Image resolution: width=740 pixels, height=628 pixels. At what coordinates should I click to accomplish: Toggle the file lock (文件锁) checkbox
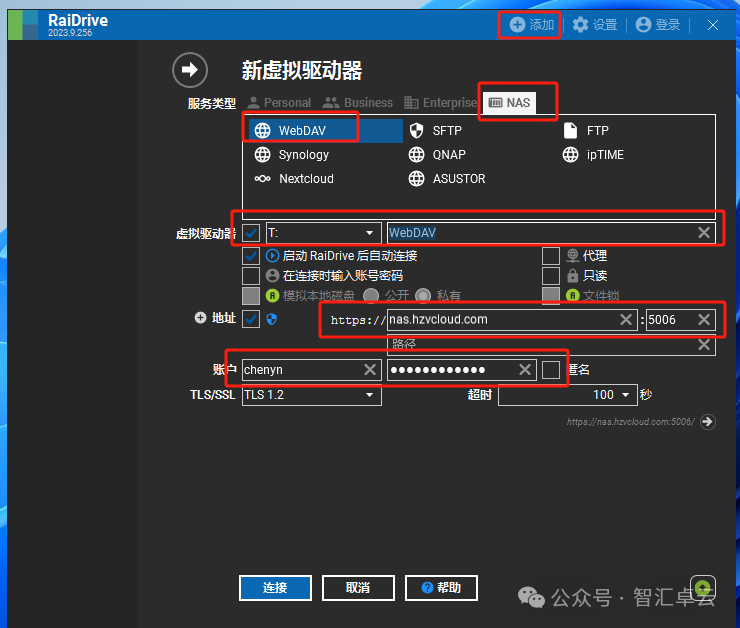tap(551, 296)
